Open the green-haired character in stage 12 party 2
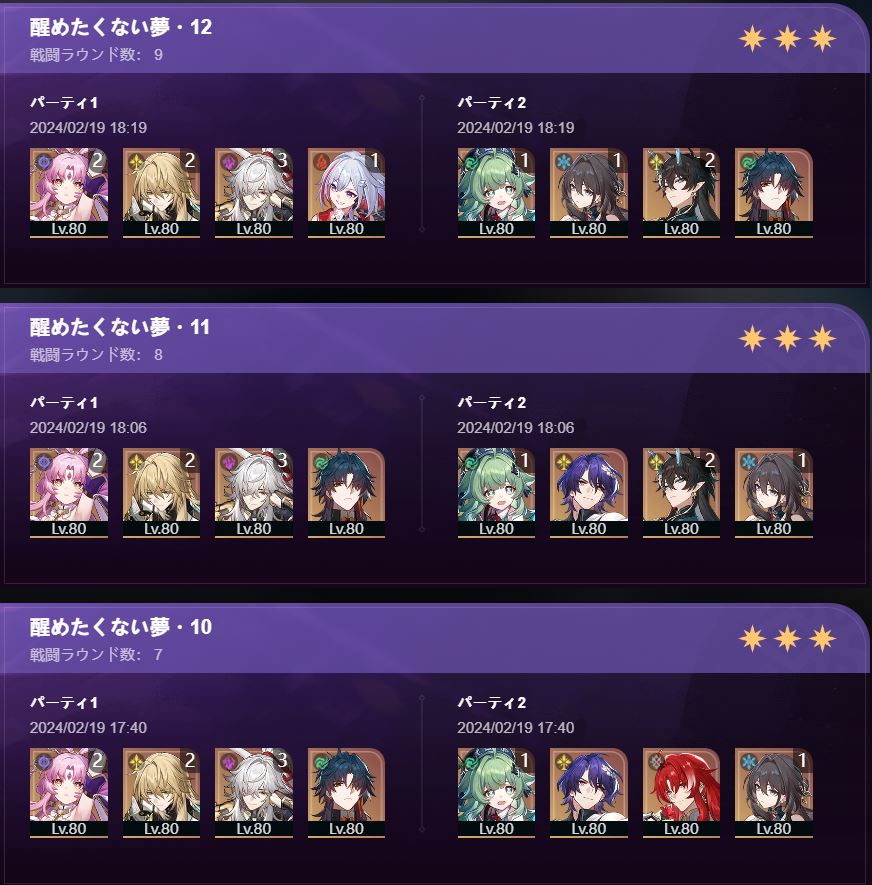872x885 pixels. point(496,193)
